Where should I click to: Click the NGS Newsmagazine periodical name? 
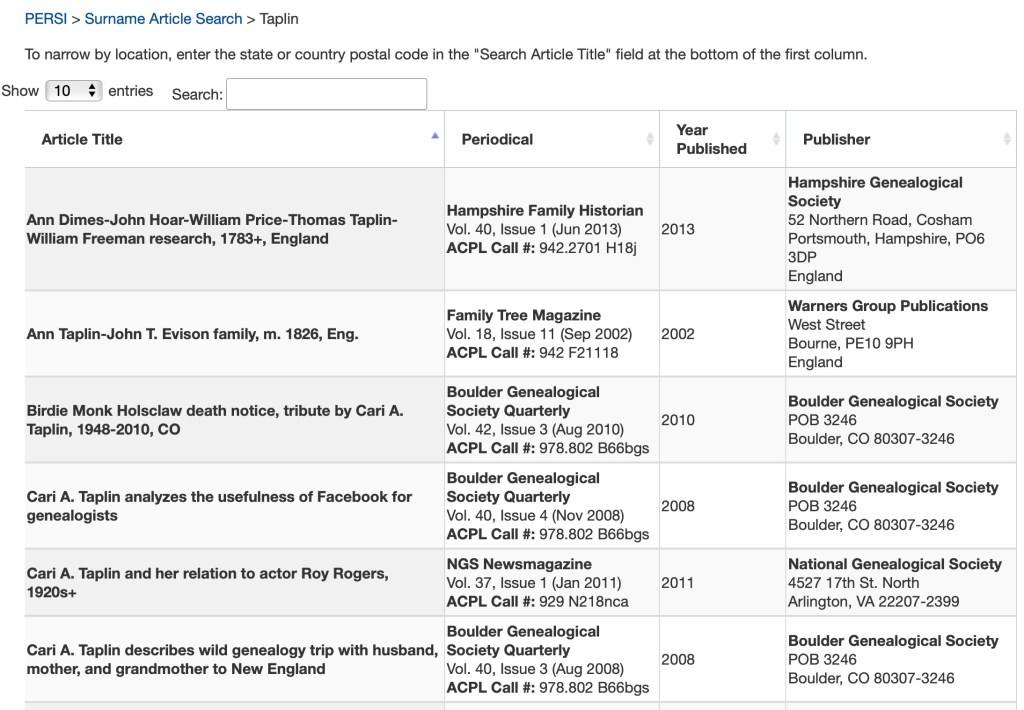click(x=519, y=564)
